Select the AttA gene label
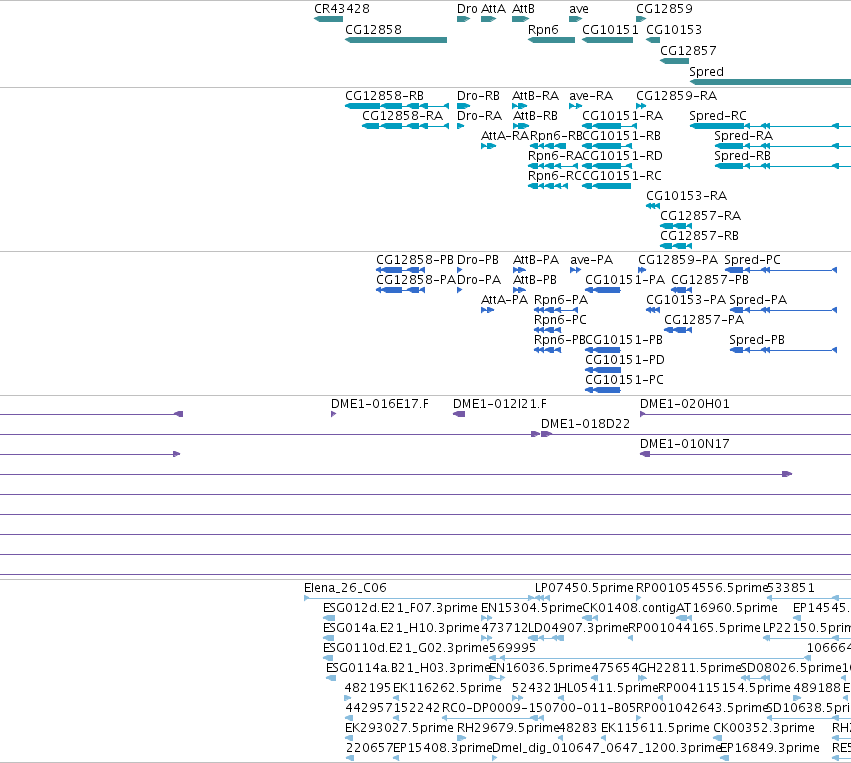This screenshot has width=851, height=763. tap(493, 9)
